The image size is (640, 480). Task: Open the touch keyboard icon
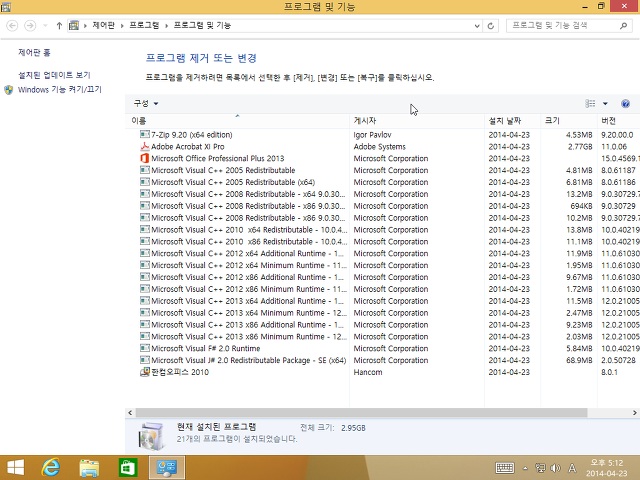pos(504,468)
